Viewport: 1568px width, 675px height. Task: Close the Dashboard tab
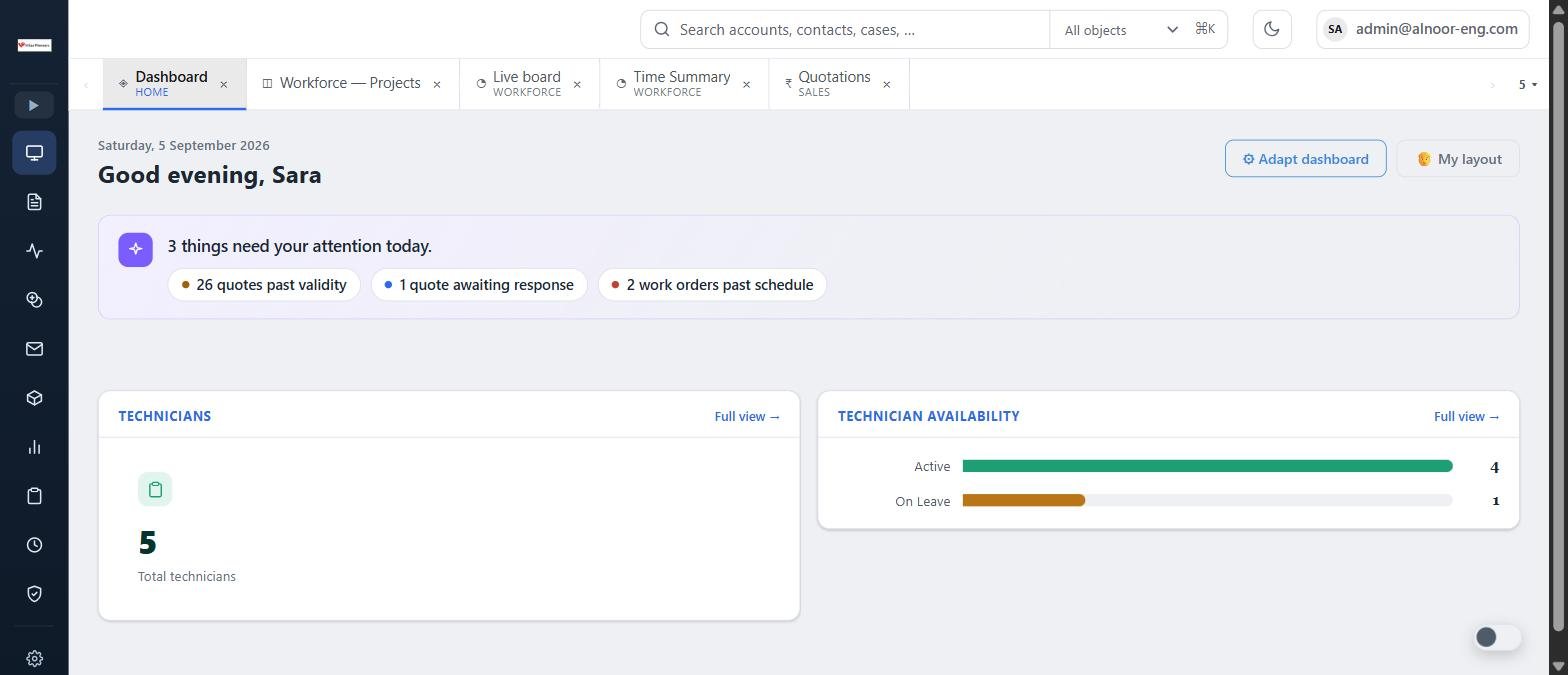pyautogui.click(x=224, y=85)
